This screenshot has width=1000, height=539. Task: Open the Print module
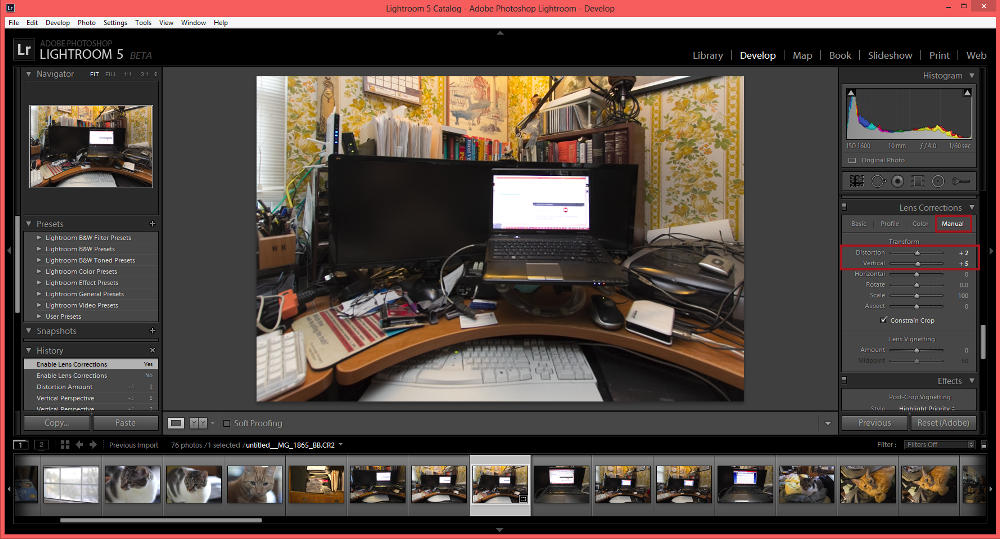[x=939, y=55]
